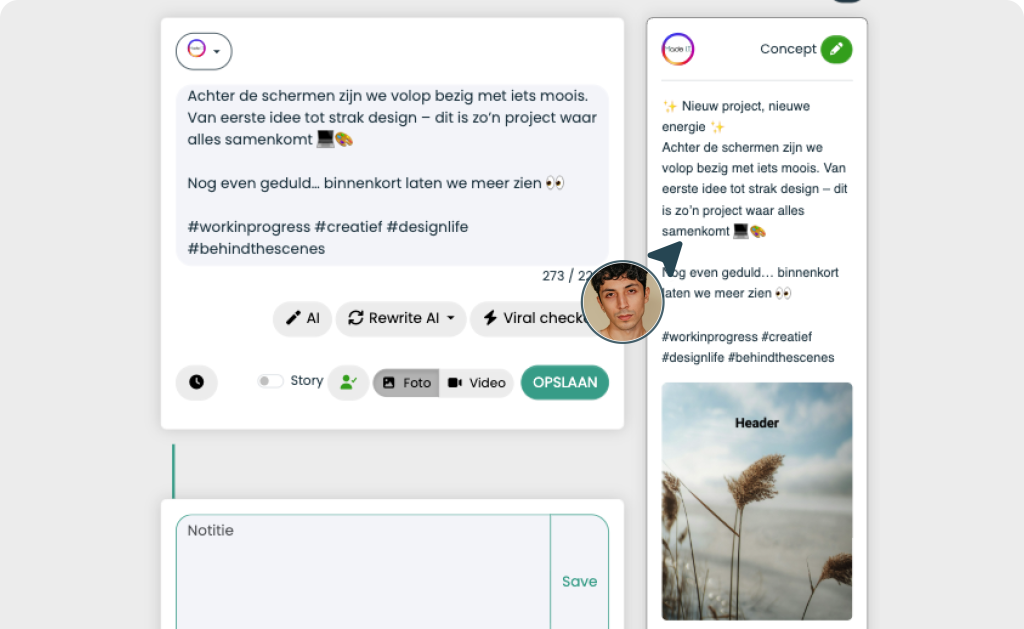The image size is (1024, 629).
Task: Select the Video media option
Action: (x=477, y=383)
